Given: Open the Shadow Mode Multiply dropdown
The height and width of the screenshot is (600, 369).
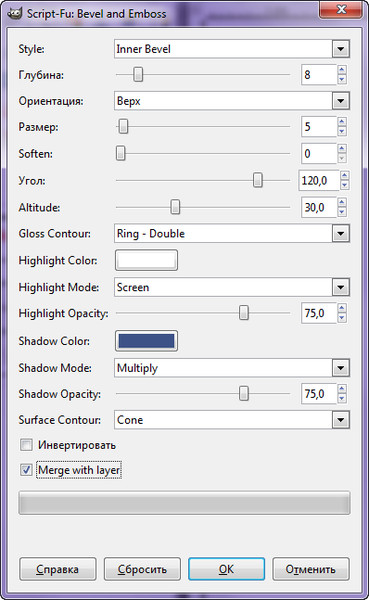Looking at the screenshot, I should click(232, 368).
